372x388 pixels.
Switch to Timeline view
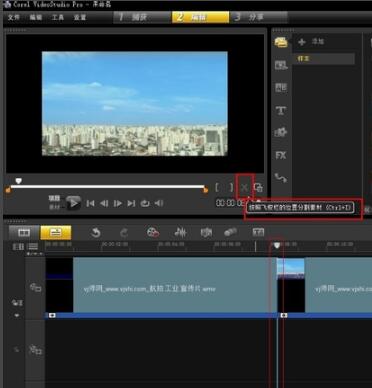tap(56, 232)
